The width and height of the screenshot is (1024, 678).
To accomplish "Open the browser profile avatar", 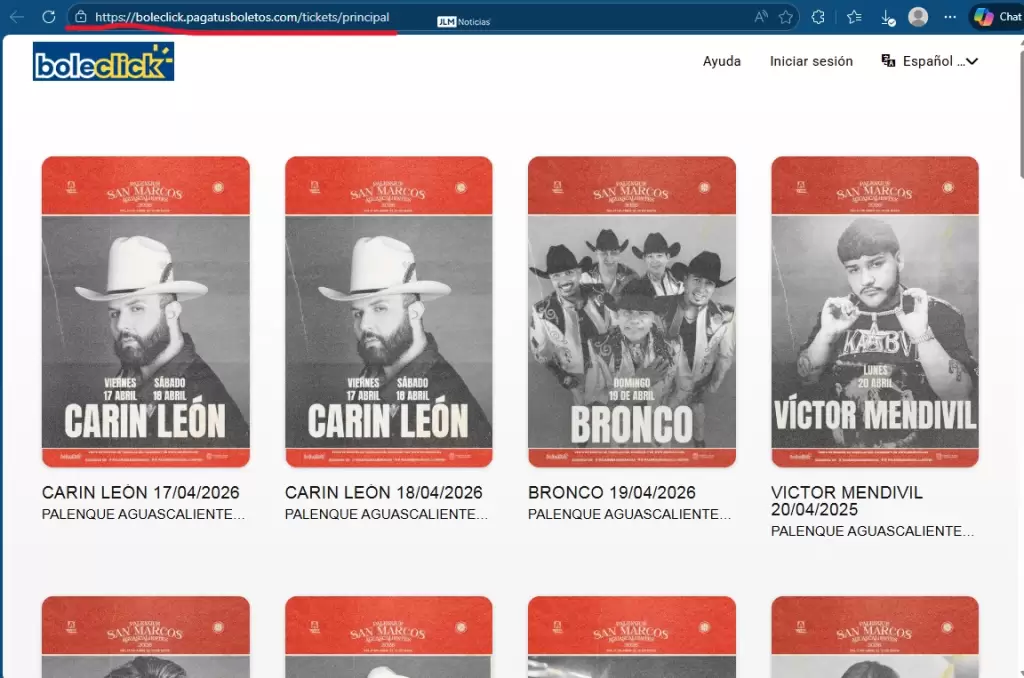I will click(918, 17).
